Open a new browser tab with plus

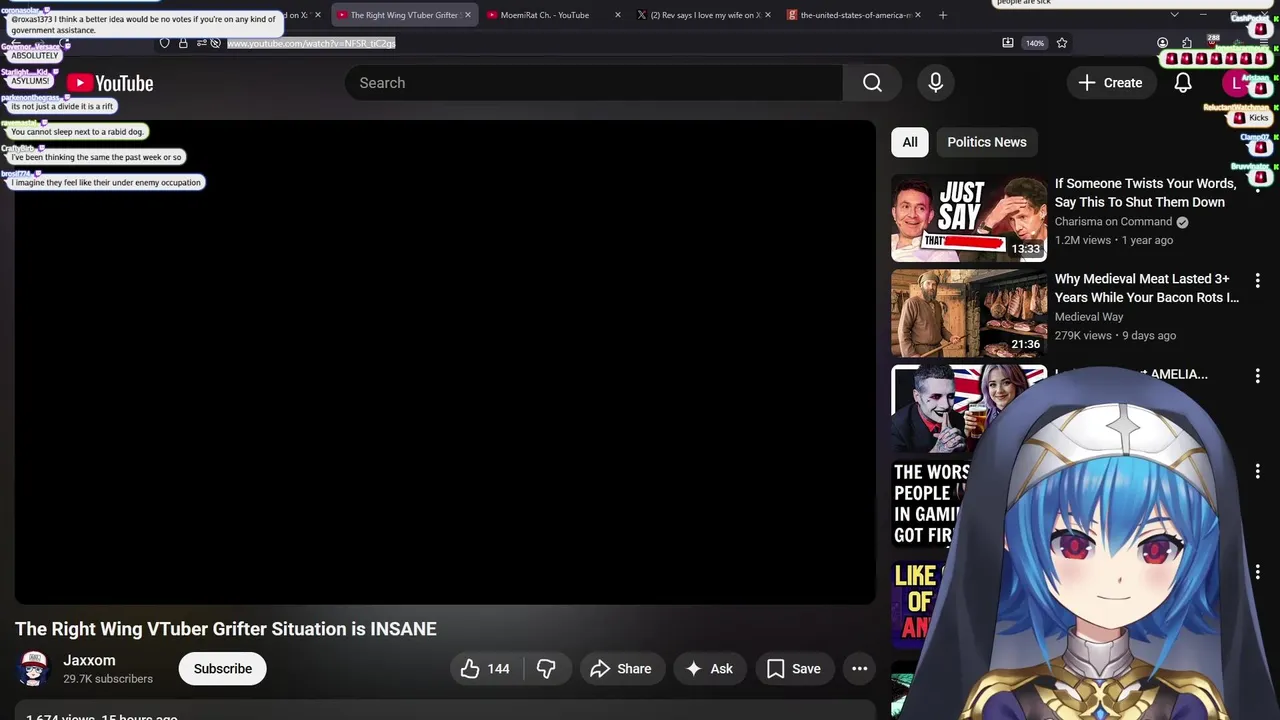tap(942, 15)
